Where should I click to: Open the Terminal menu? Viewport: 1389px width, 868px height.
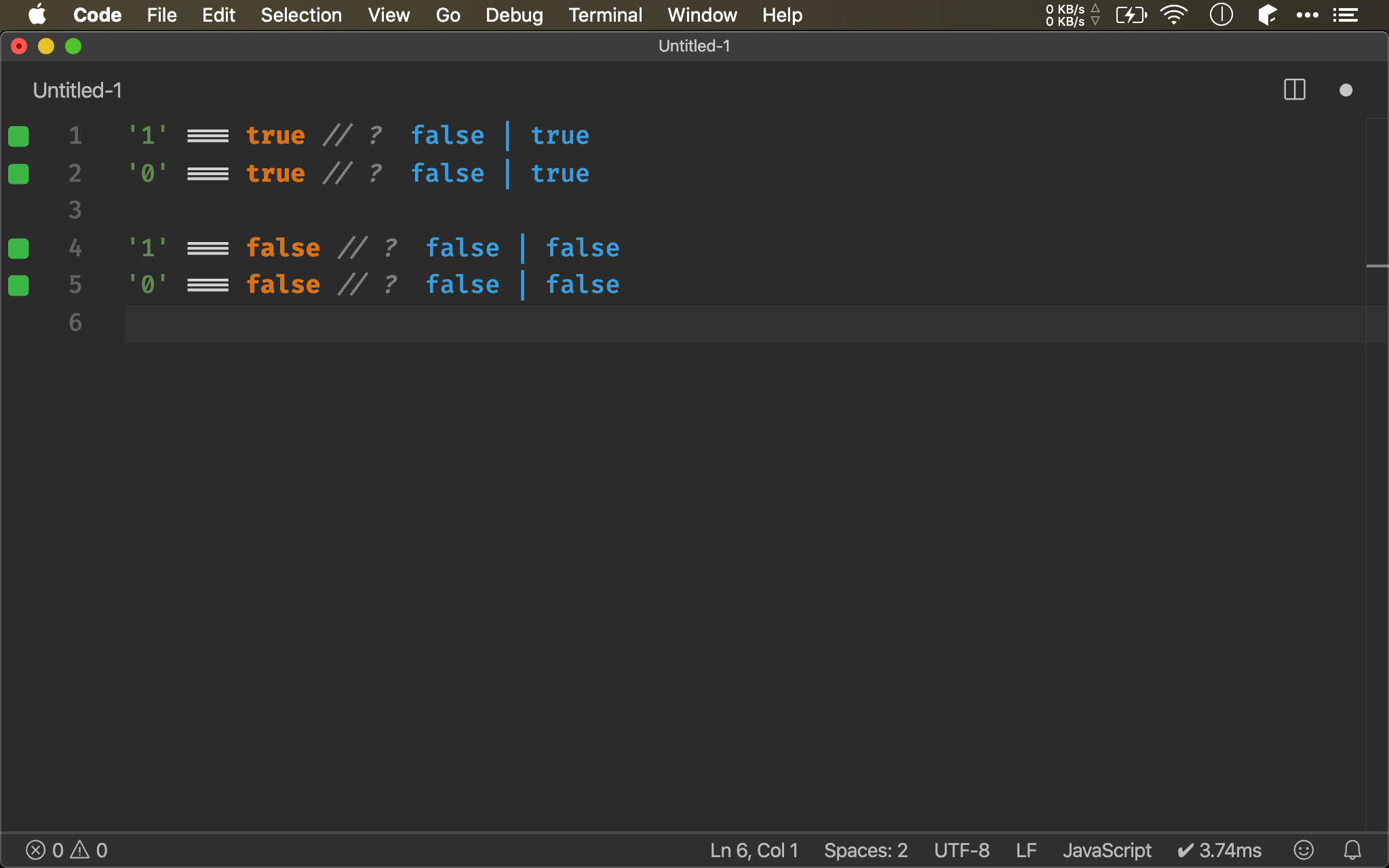[x=605, y=15]
